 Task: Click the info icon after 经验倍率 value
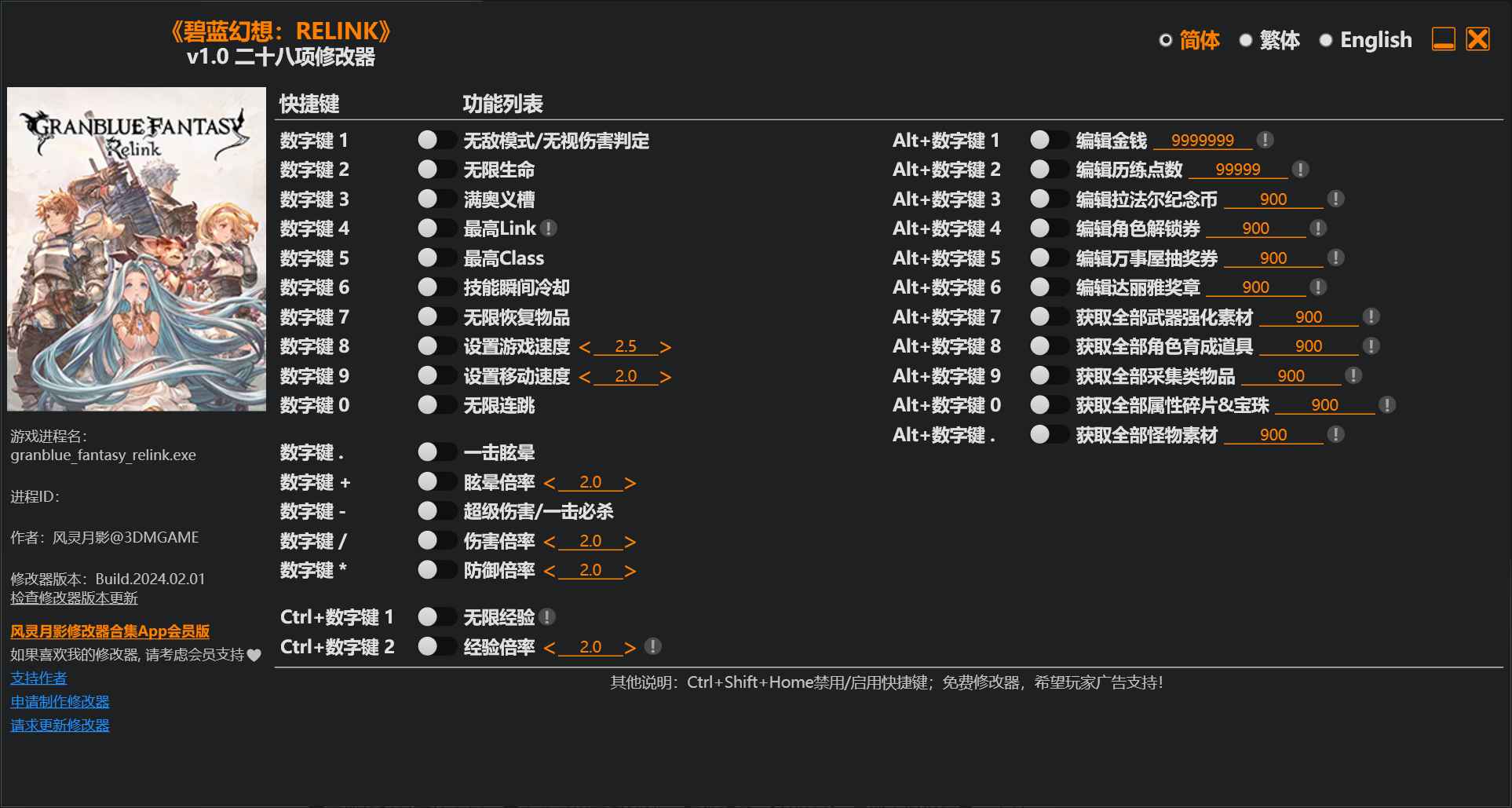click(651, 646)
